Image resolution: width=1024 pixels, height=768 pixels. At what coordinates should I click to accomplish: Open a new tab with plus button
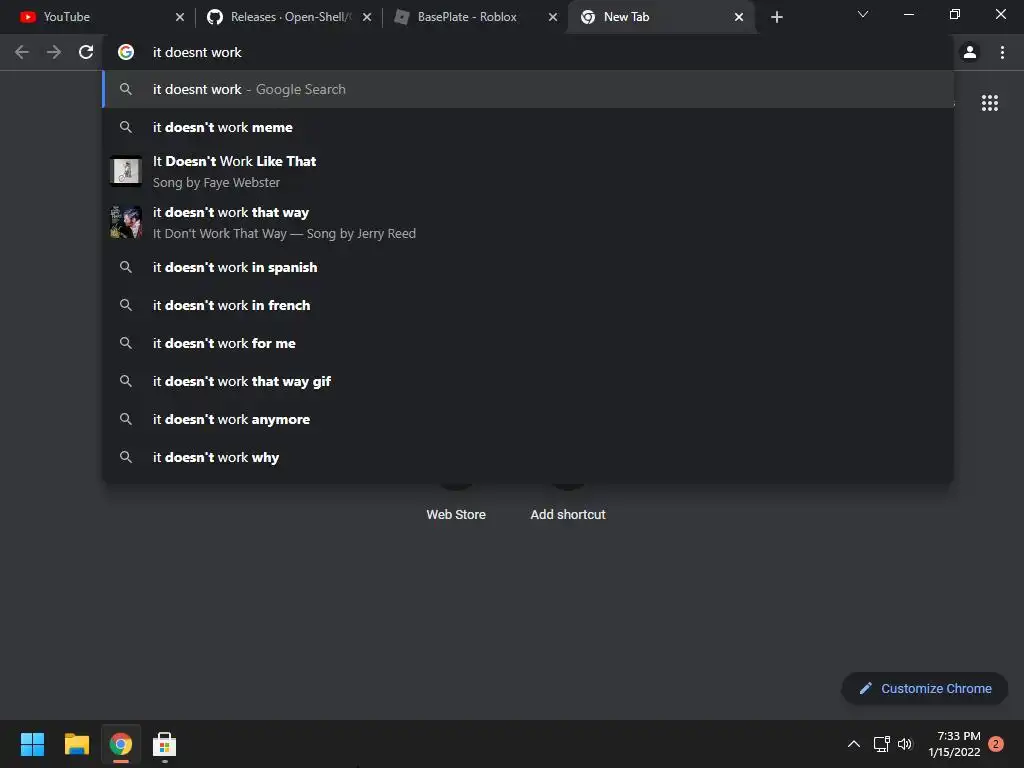(776, 17)
